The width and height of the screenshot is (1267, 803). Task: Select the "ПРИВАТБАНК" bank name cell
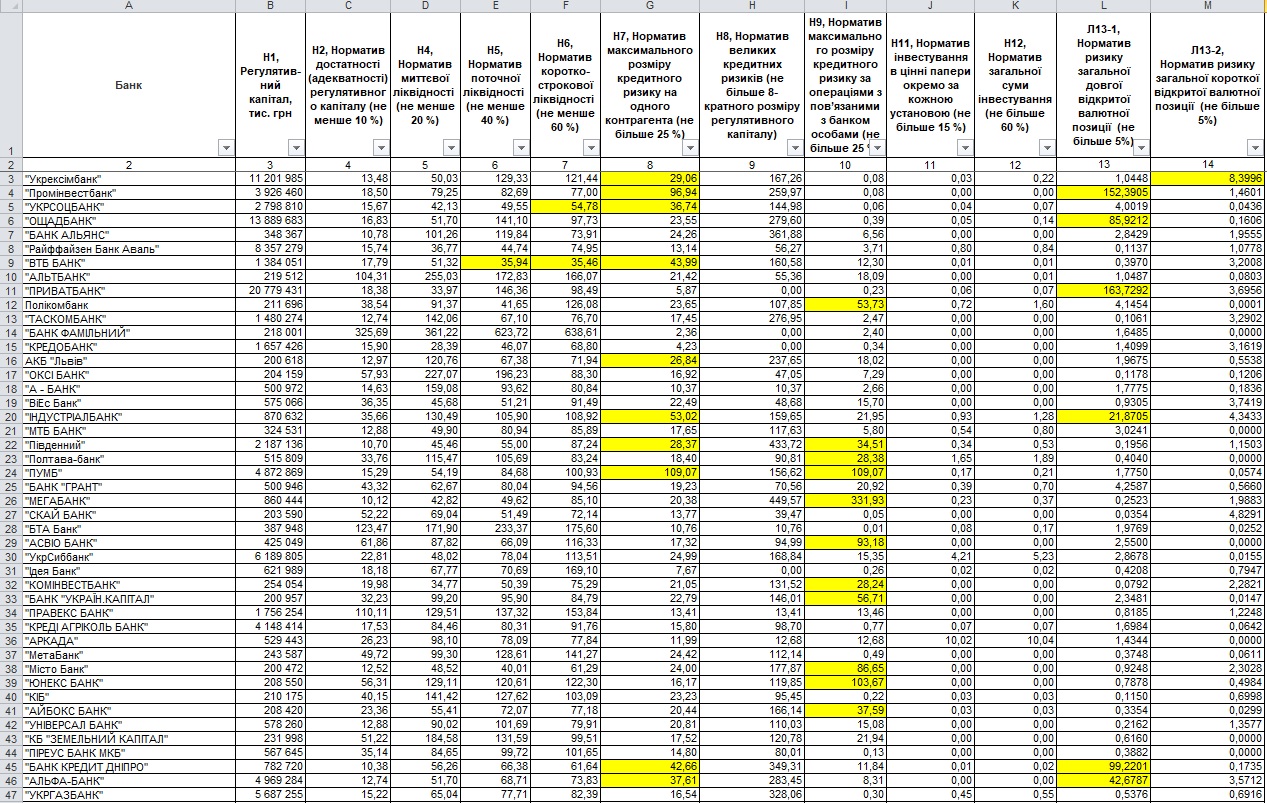coord(129,290)
